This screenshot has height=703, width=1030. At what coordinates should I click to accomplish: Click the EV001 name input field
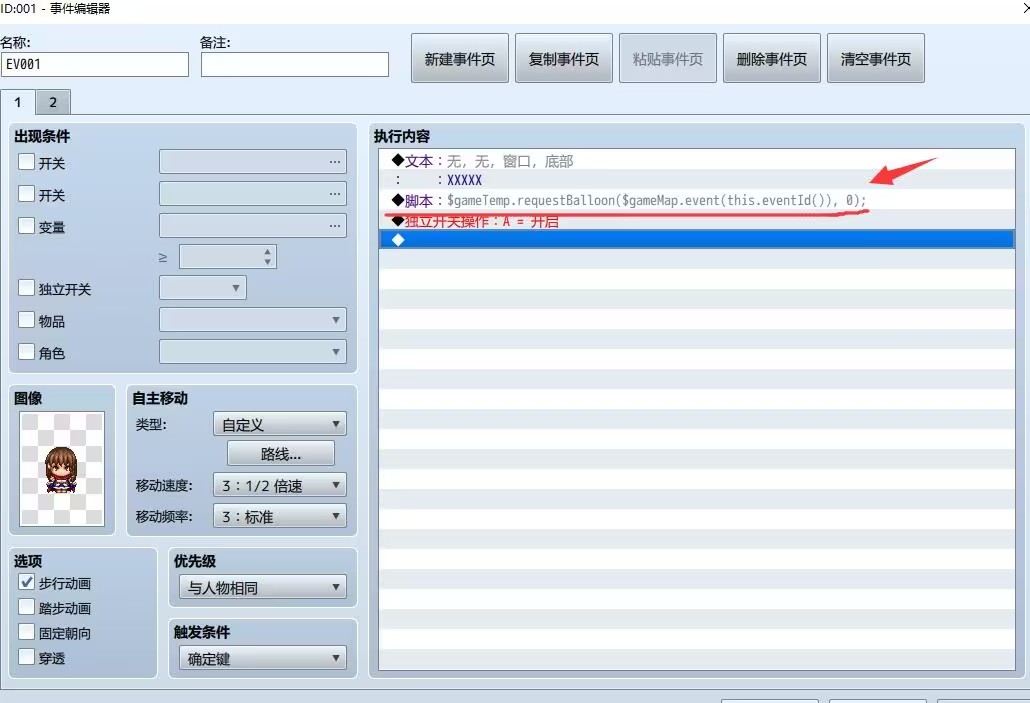[x=95, y=64]
